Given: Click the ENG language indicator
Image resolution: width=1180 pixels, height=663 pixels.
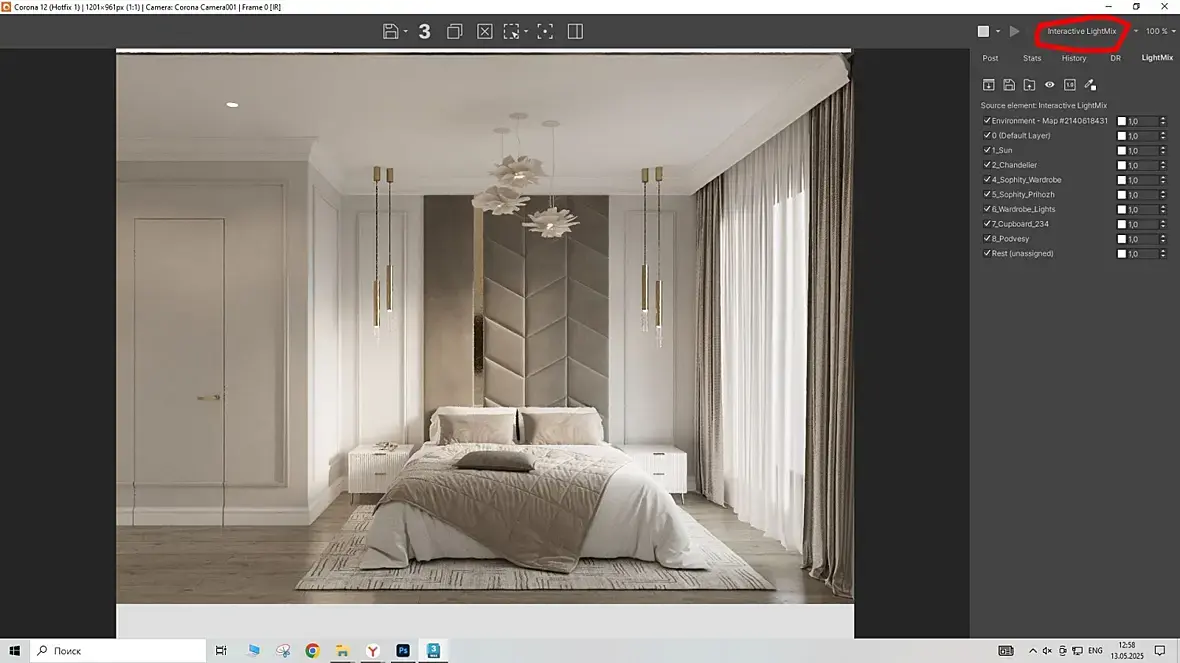Looking at the screenshot, I should click(x=1096, y=651).
